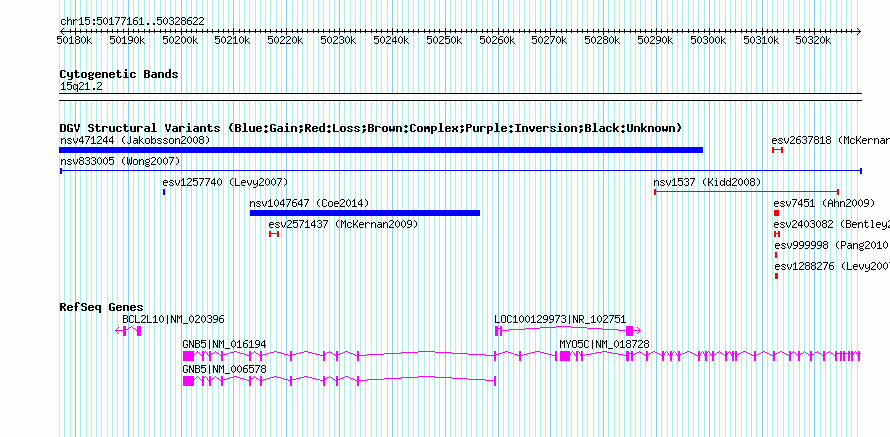Open the esv999998 (Pang2010) label
Viewport: 890px width, 437px height.
click(x=832, y=245)
